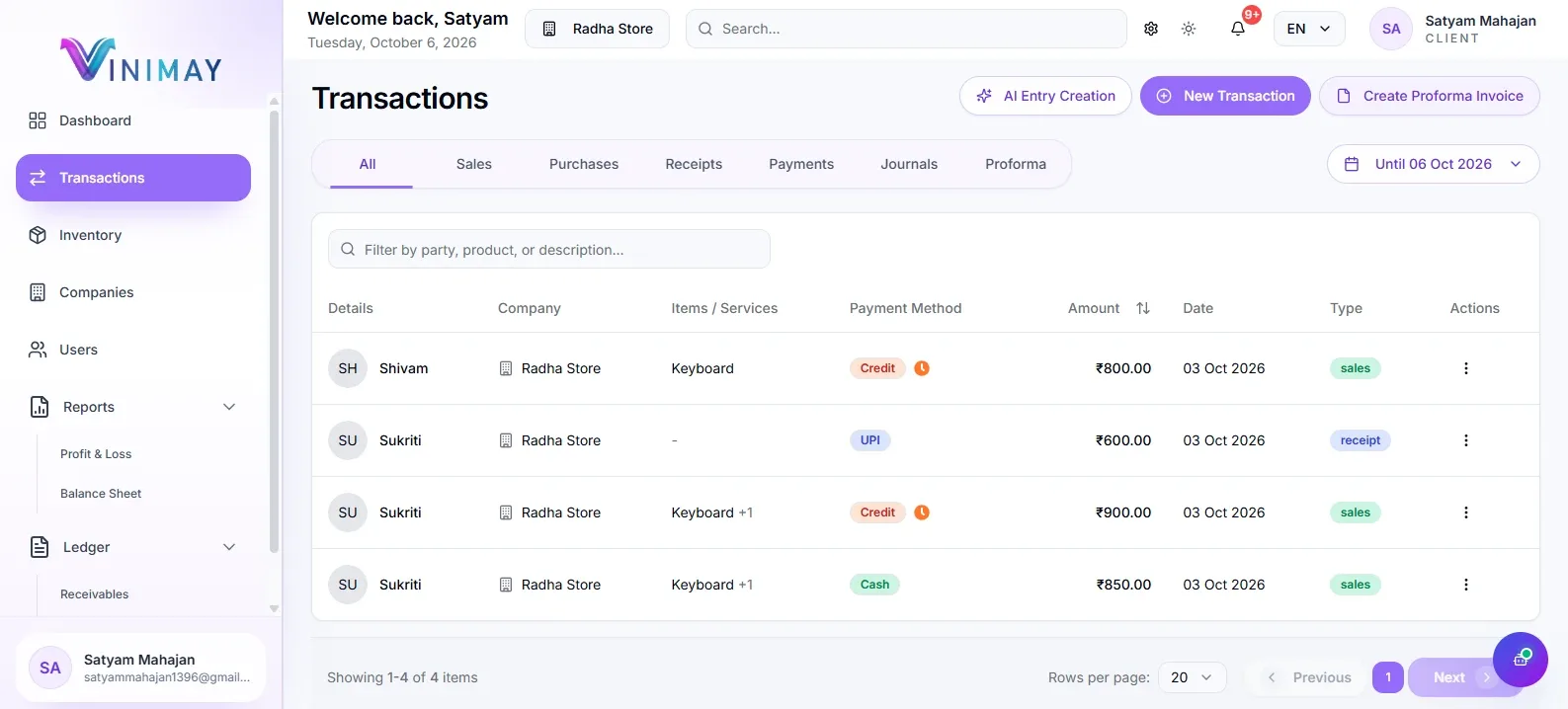Switch to the Proforma tab

click(1016, 164)
